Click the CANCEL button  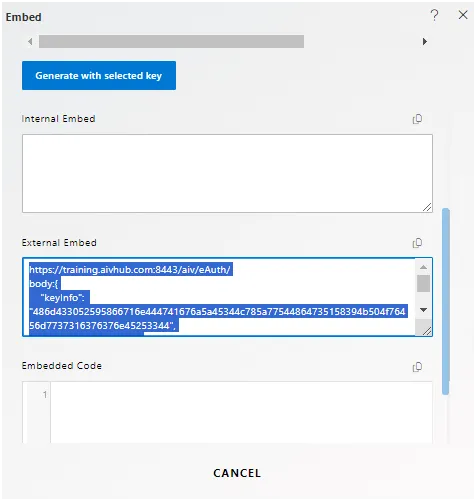pos(237,473)
